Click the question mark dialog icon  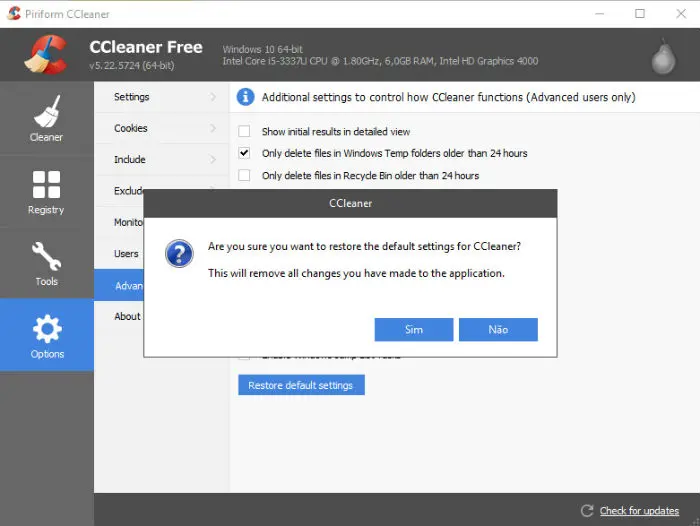(x=179, y=253)
